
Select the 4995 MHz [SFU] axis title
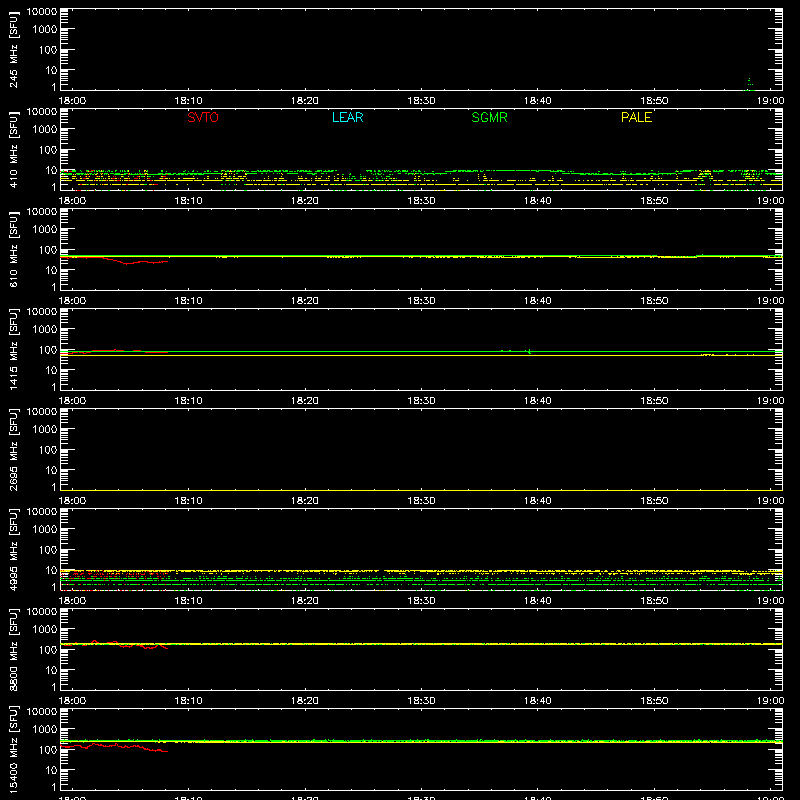[x=13, y=549]
